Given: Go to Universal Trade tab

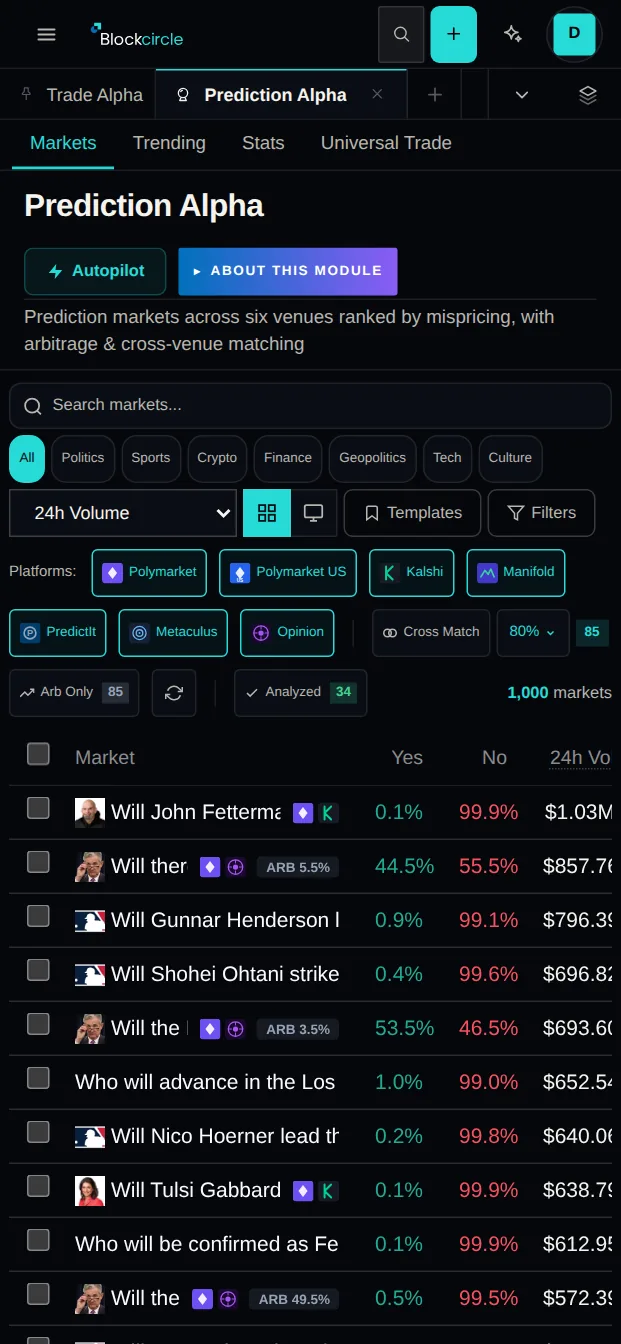Looking at the screenshot, I should tap(386, 143).
